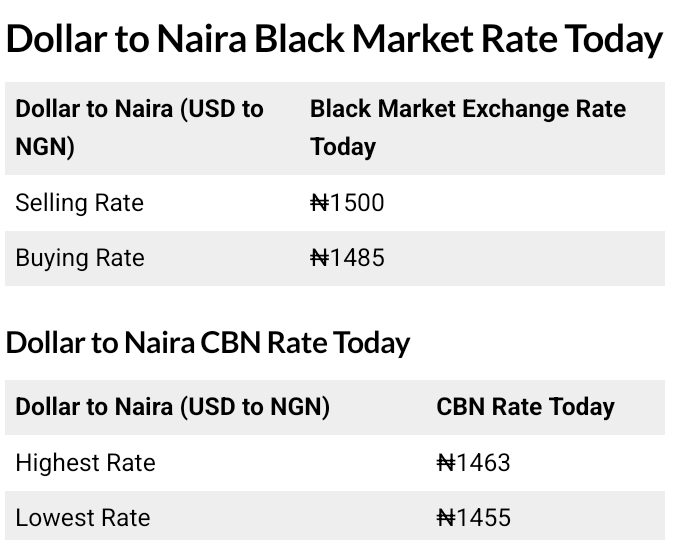Select the digits 1463 in Highest Rate row
This screenshot has width=673, height=540.
(483, 463)
